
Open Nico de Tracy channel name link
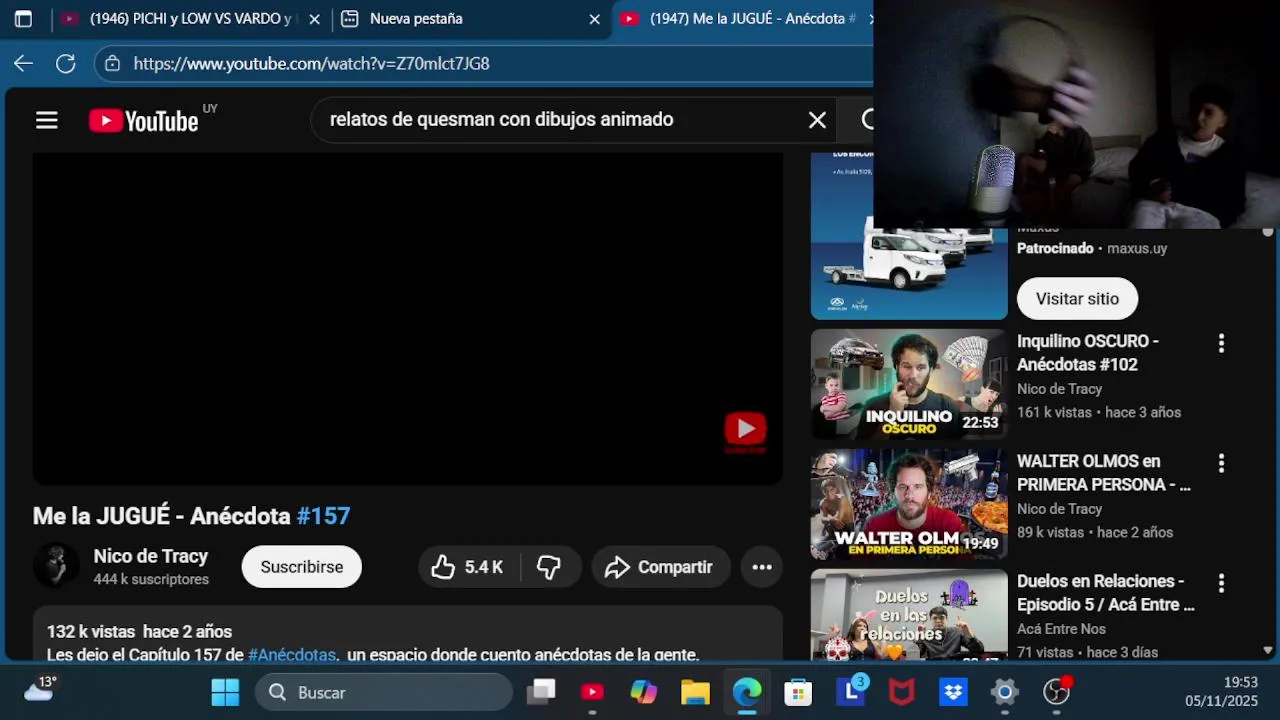(151, 556)
